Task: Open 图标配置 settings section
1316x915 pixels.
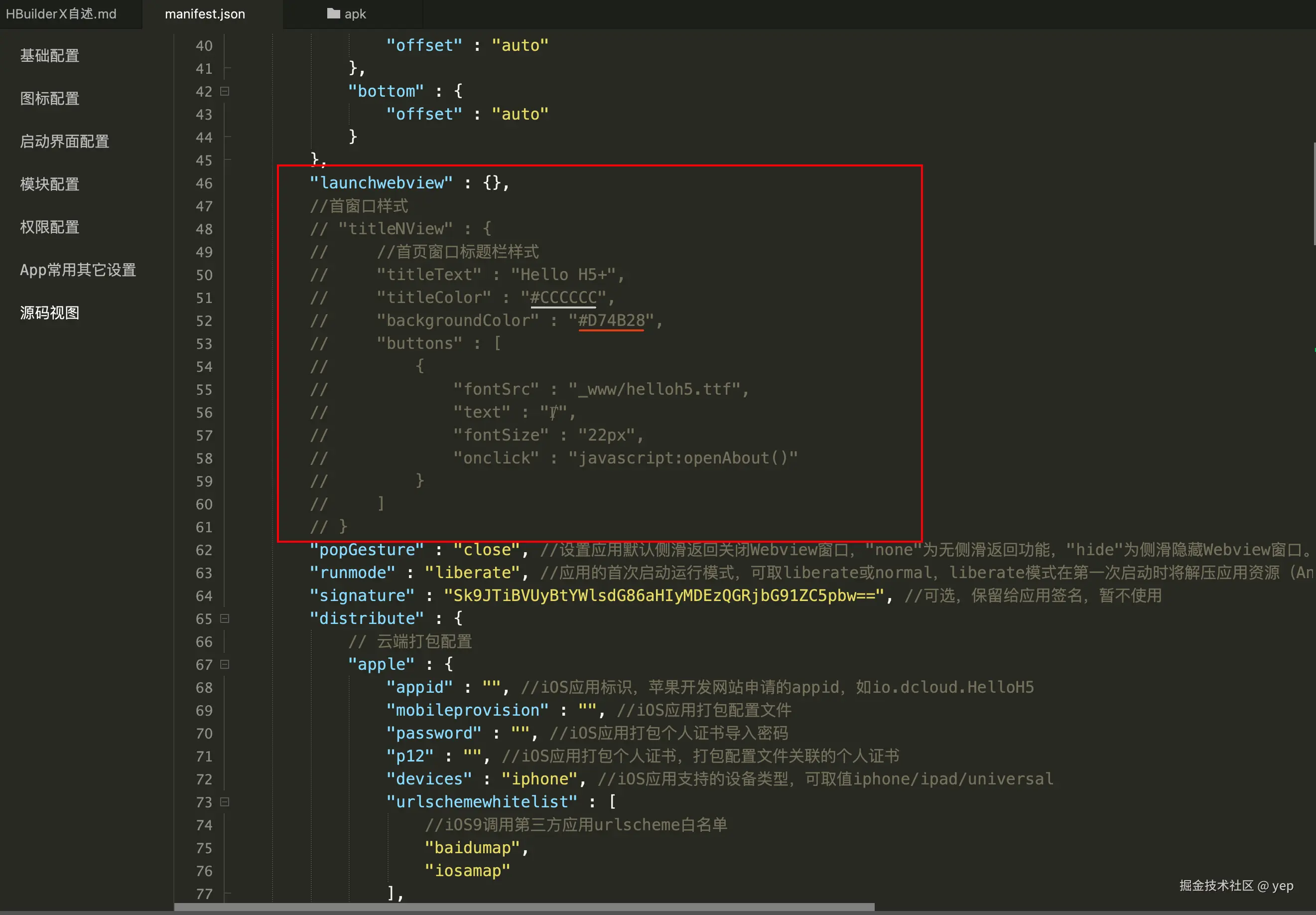Action: 50,99
